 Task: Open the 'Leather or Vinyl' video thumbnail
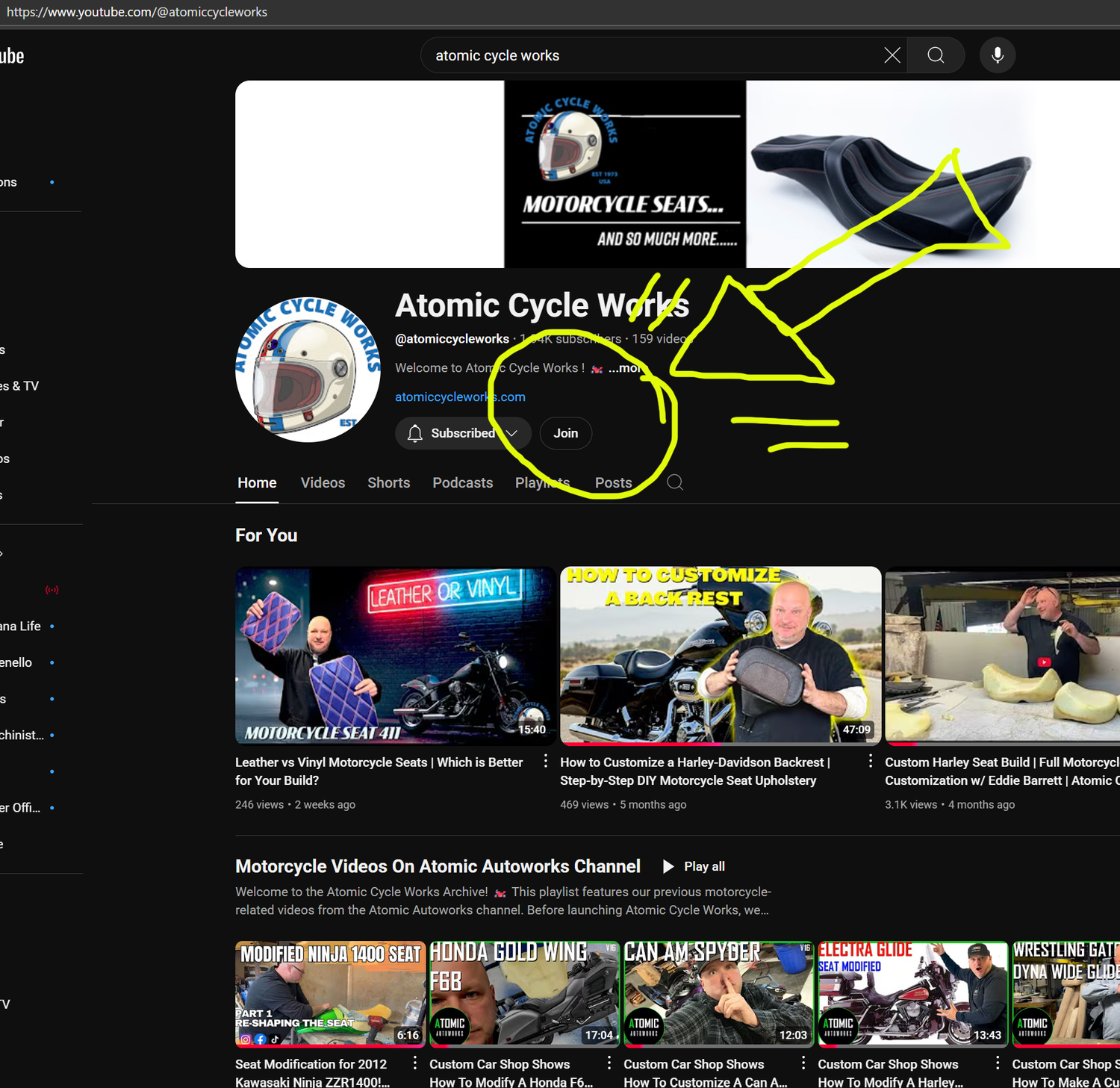click(394, 655)
